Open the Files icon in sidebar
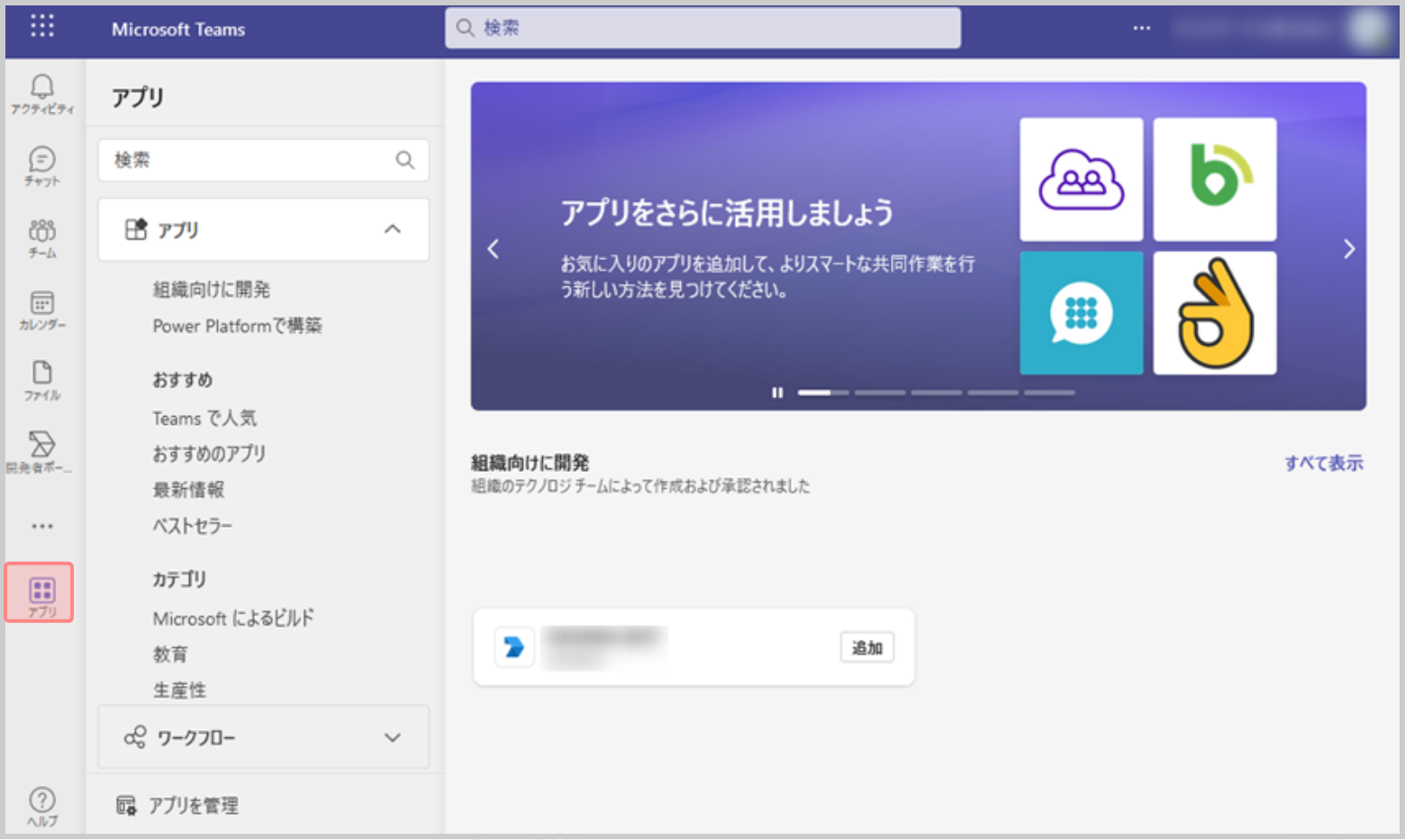The width and height of the screenshot is (1405, 840). click(x=41, y=379)
